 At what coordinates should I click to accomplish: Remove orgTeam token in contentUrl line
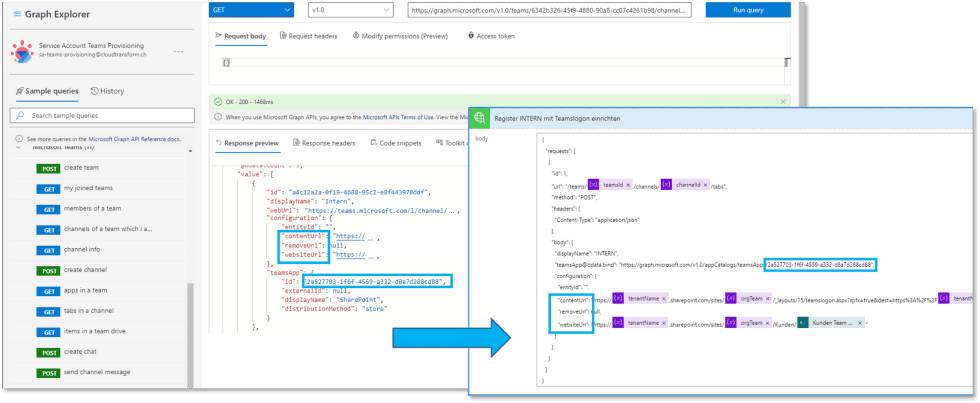click(768, 299)
